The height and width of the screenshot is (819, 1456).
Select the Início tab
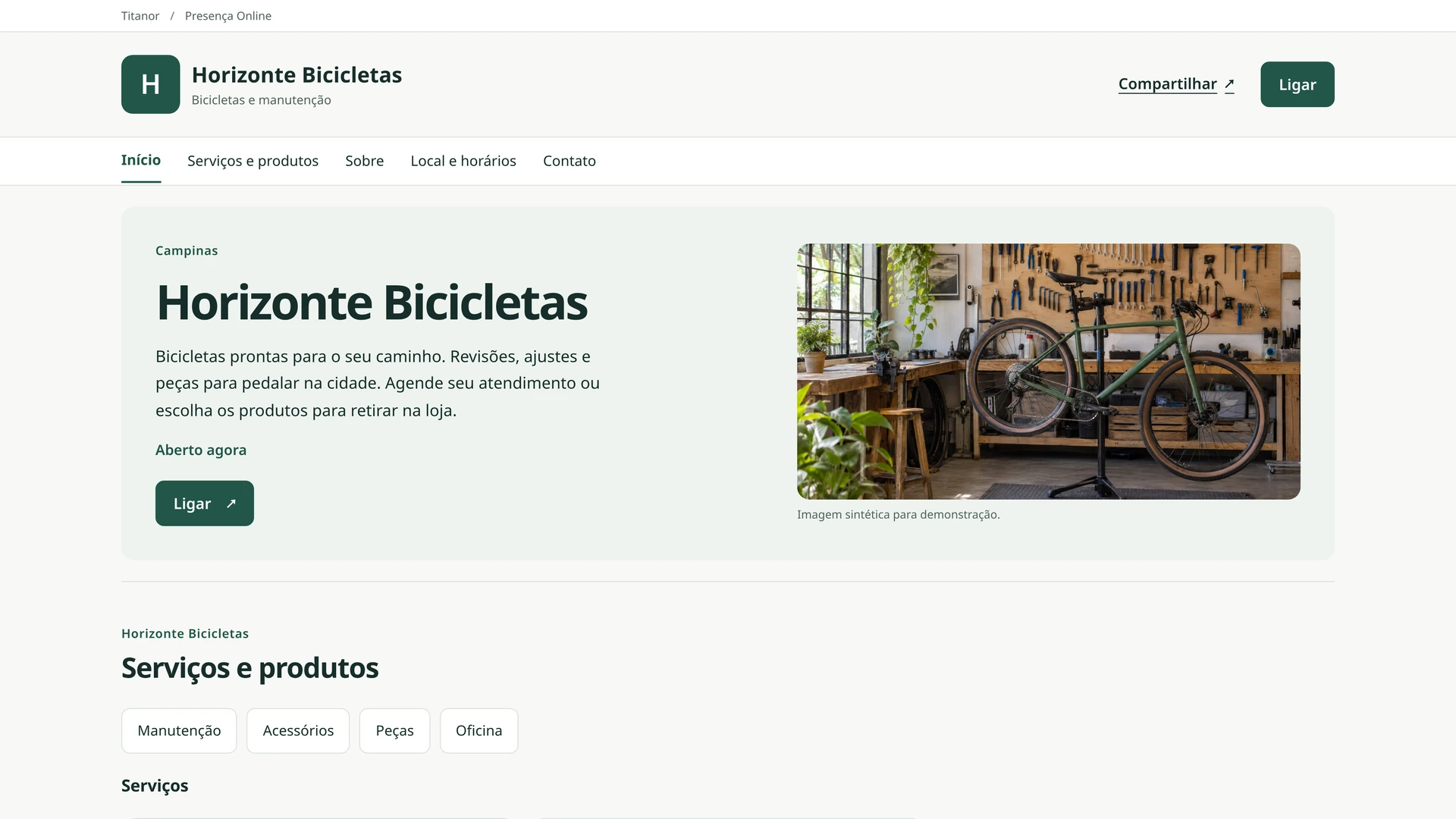[x=141, y=160]
